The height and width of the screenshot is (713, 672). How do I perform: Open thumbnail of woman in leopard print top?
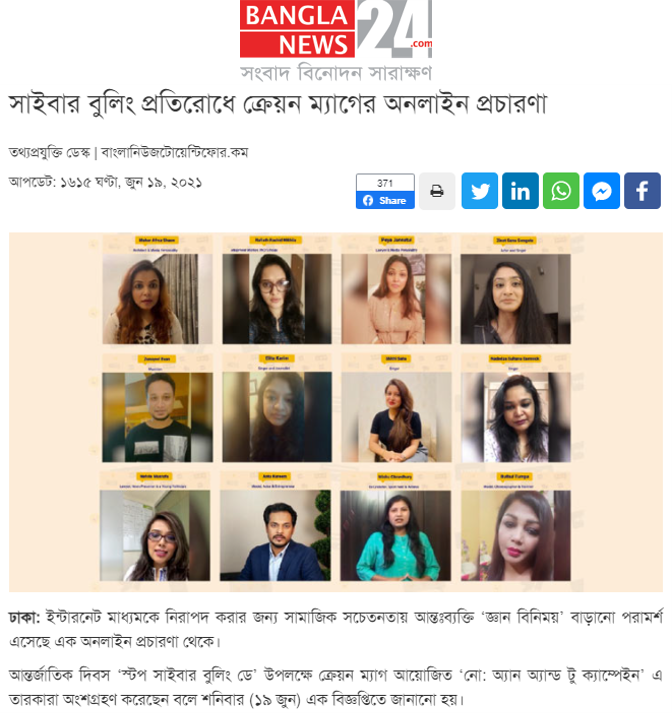coord(157,299)
